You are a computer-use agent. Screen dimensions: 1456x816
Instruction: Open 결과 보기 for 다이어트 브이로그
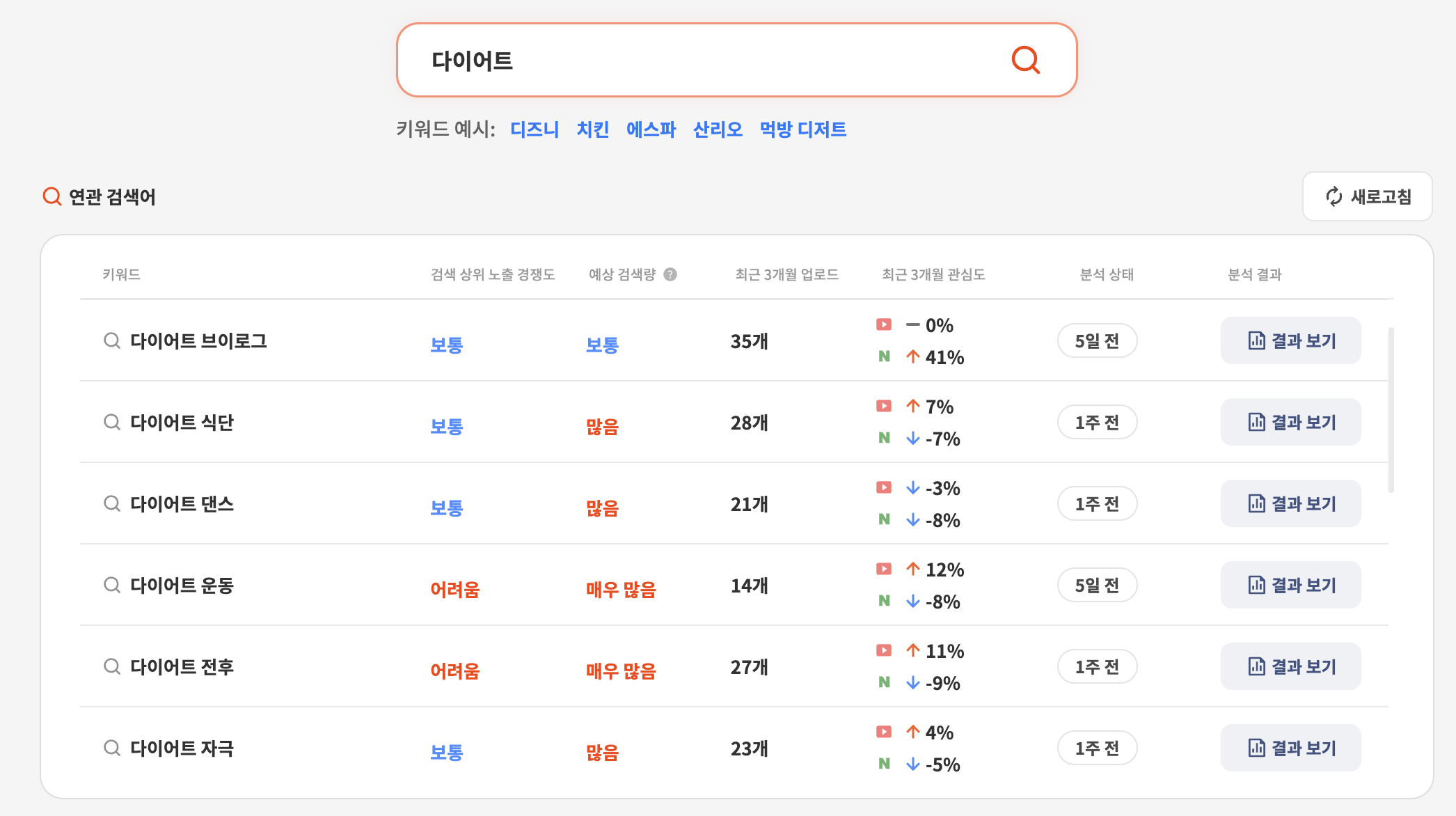1291,340
